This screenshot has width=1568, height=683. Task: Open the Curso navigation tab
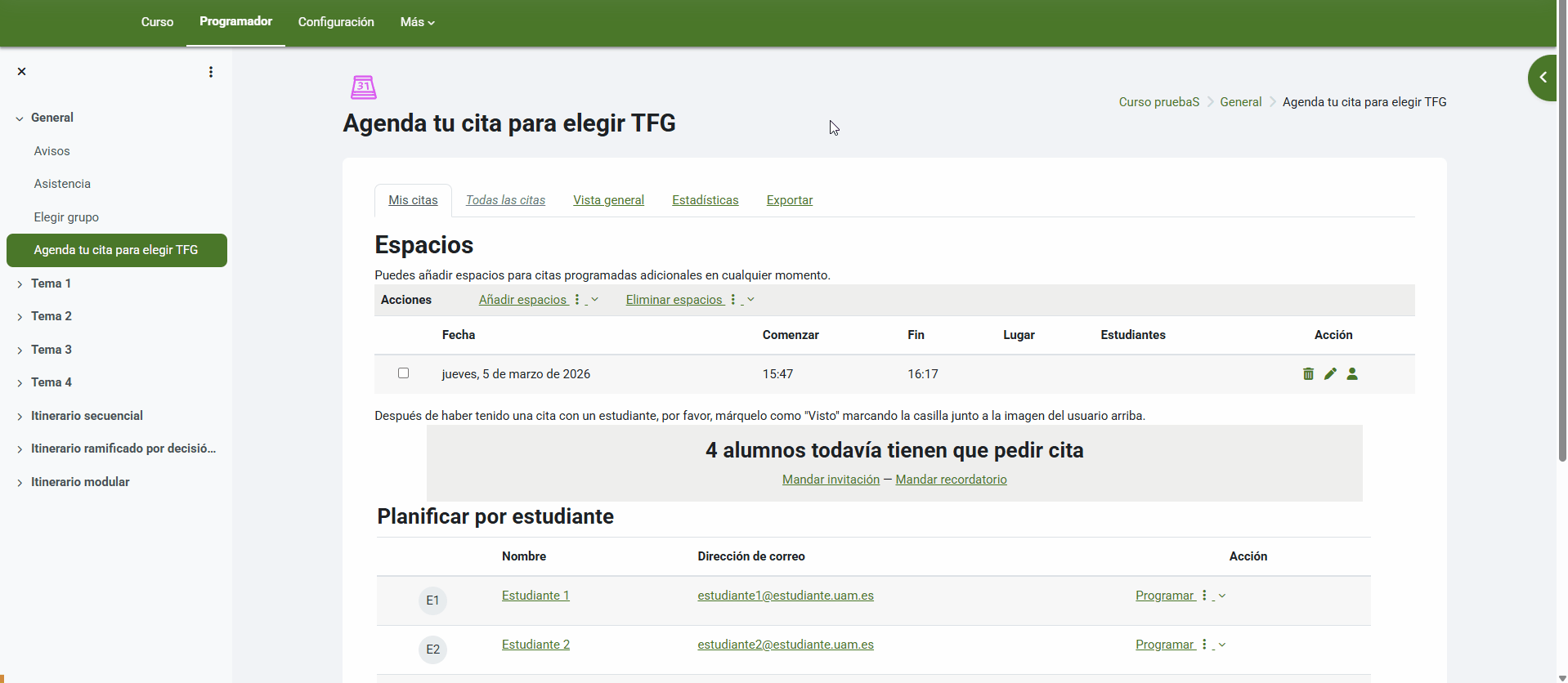[157, 22]
